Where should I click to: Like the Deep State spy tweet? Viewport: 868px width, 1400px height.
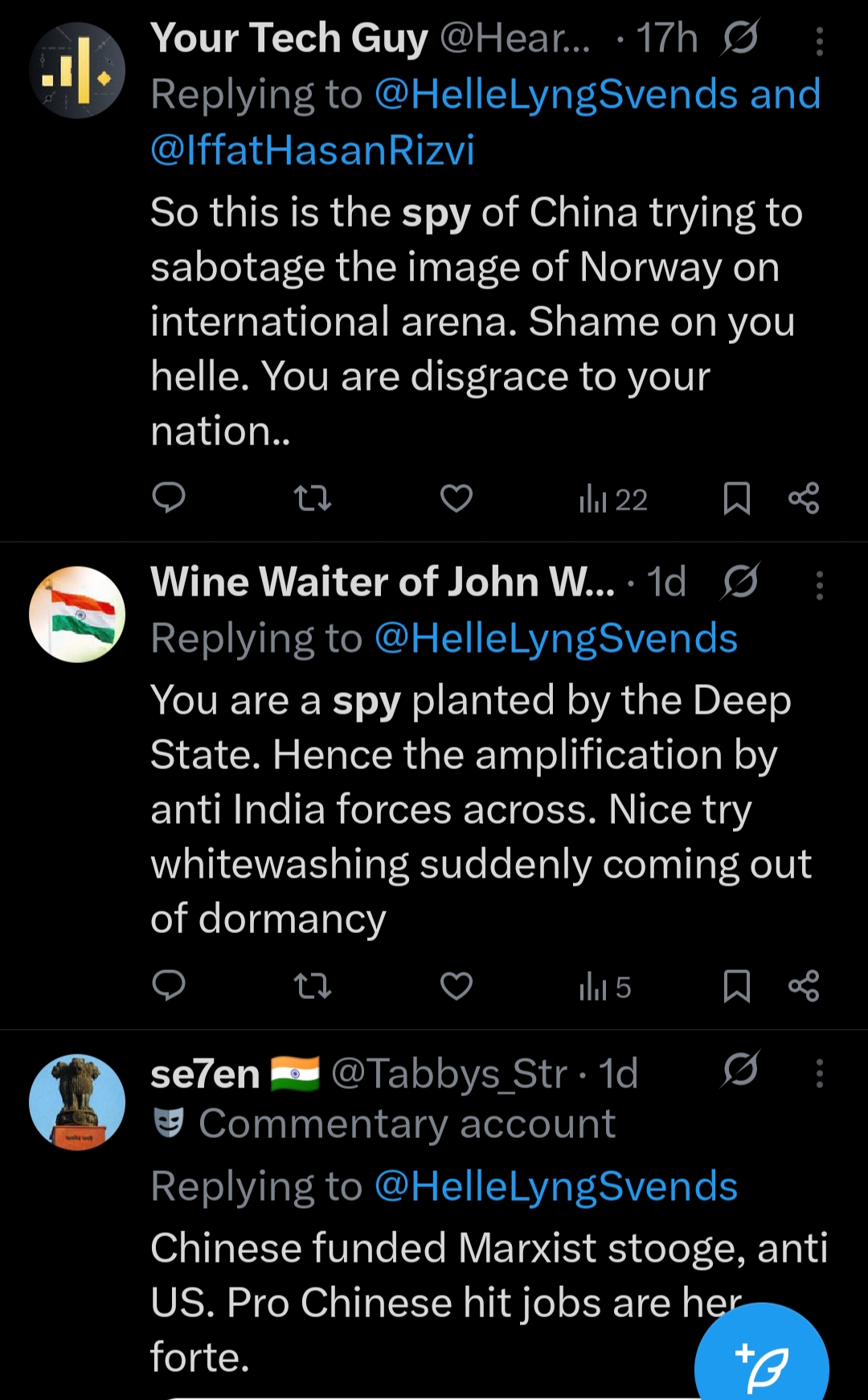457,986
